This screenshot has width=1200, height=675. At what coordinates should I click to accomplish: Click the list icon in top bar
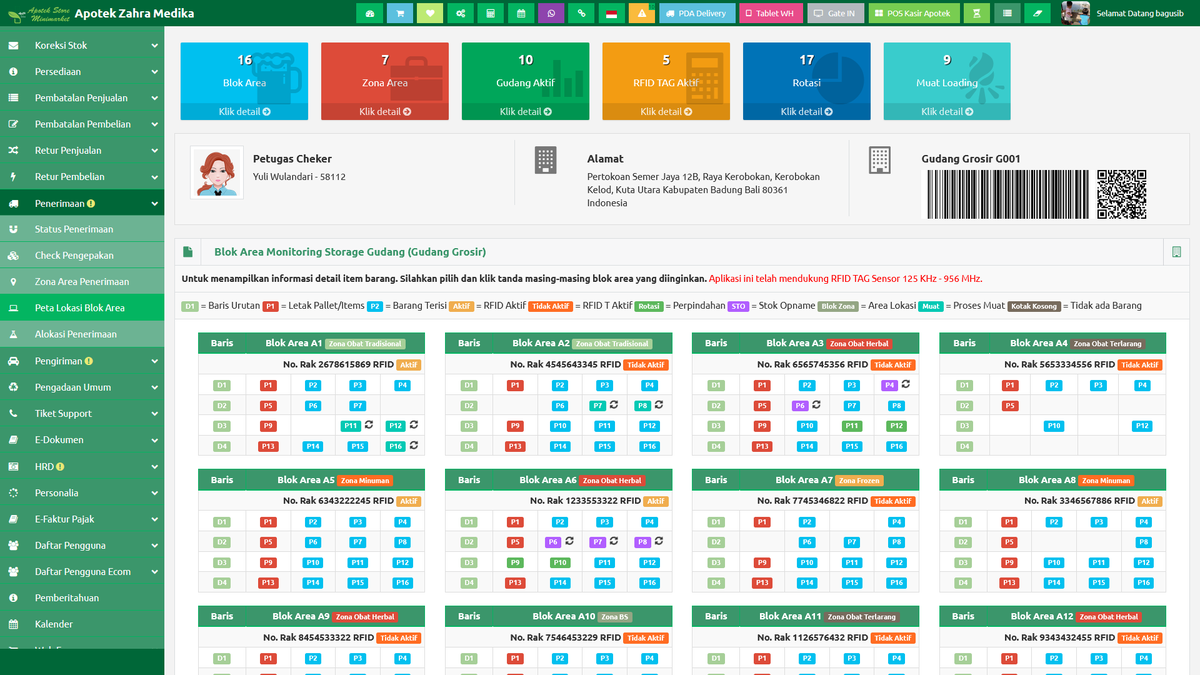click(1008, 13)
